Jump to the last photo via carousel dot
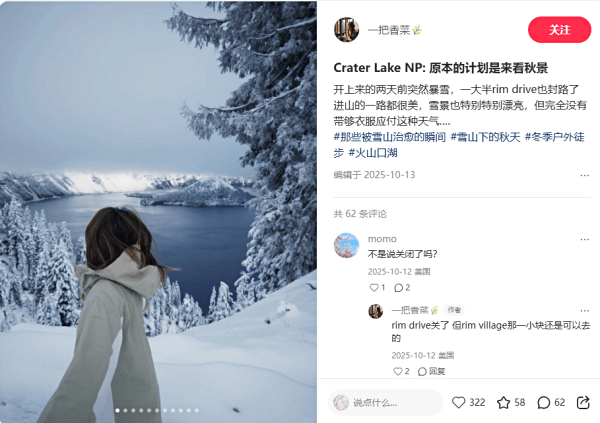 coord(197,410)
